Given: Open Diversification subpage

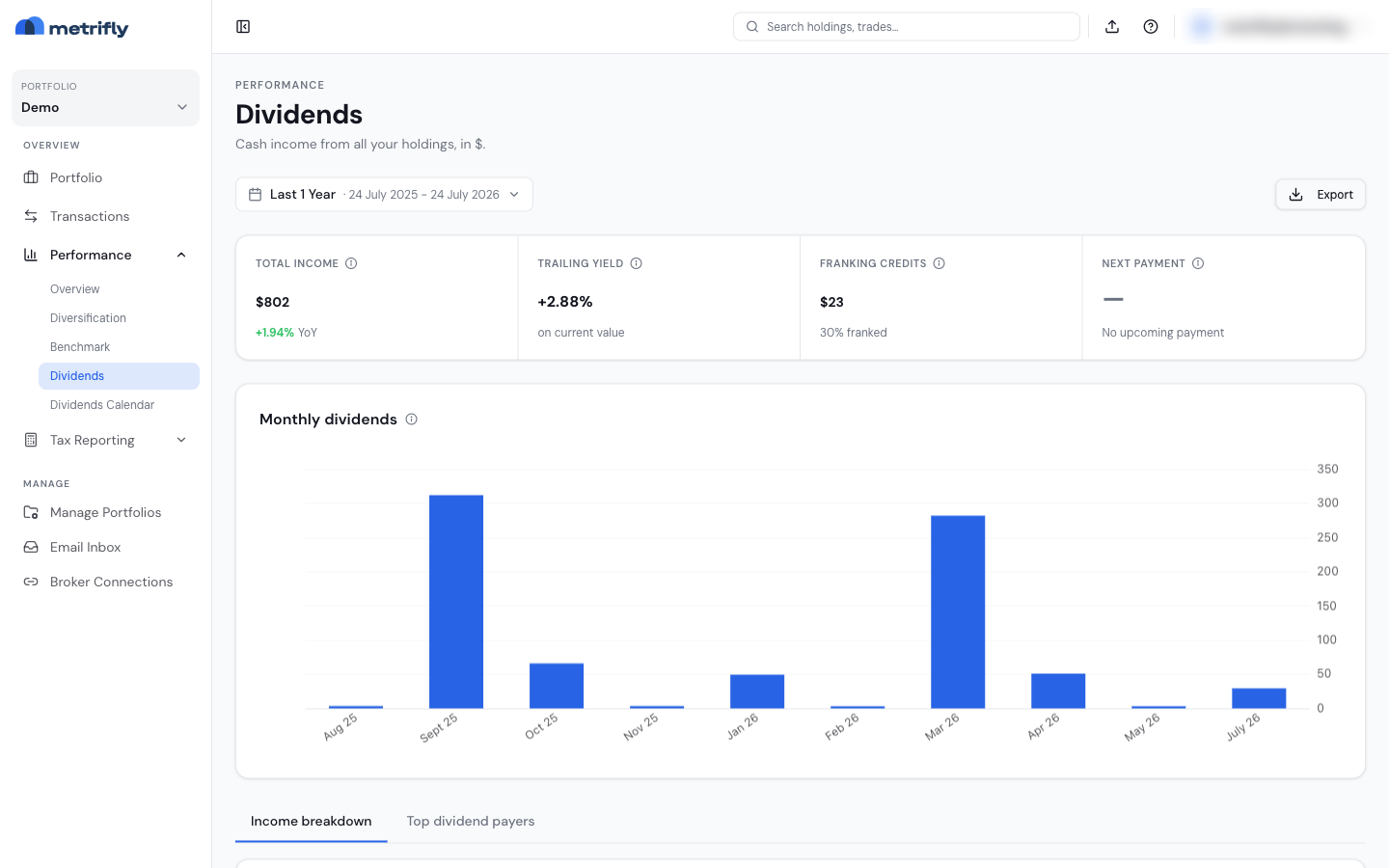Looking at the screenshot, I should point(119,318).
